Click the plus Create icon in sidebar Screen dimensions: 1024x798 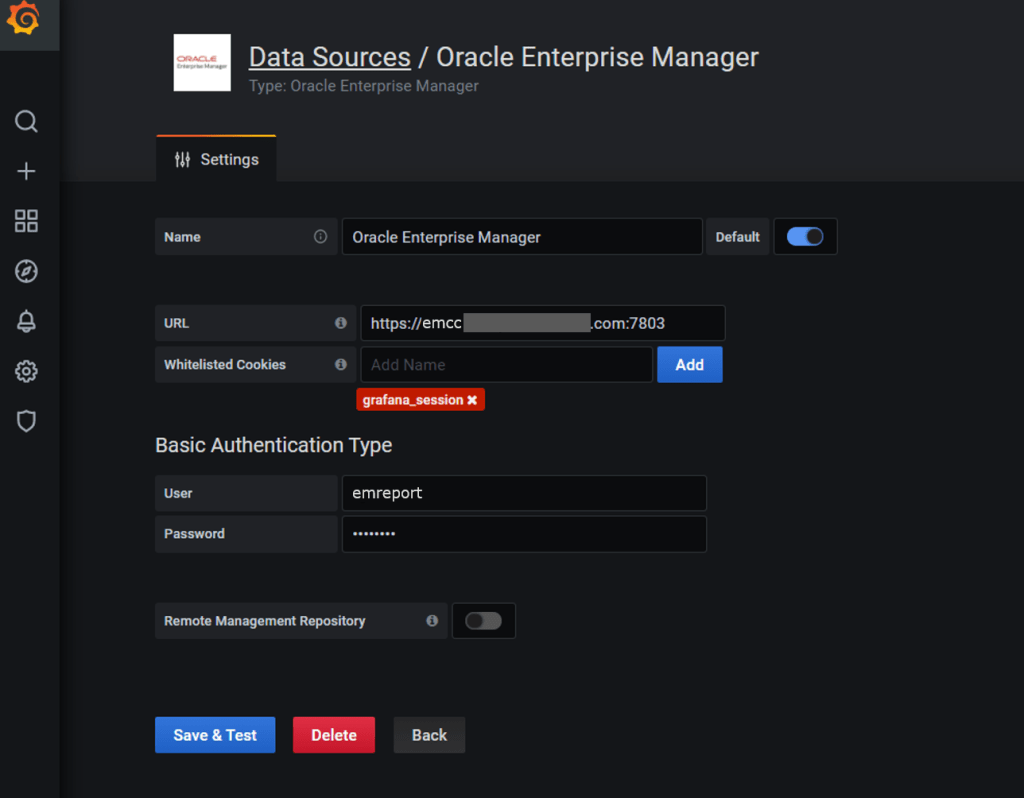coord(27,172)
